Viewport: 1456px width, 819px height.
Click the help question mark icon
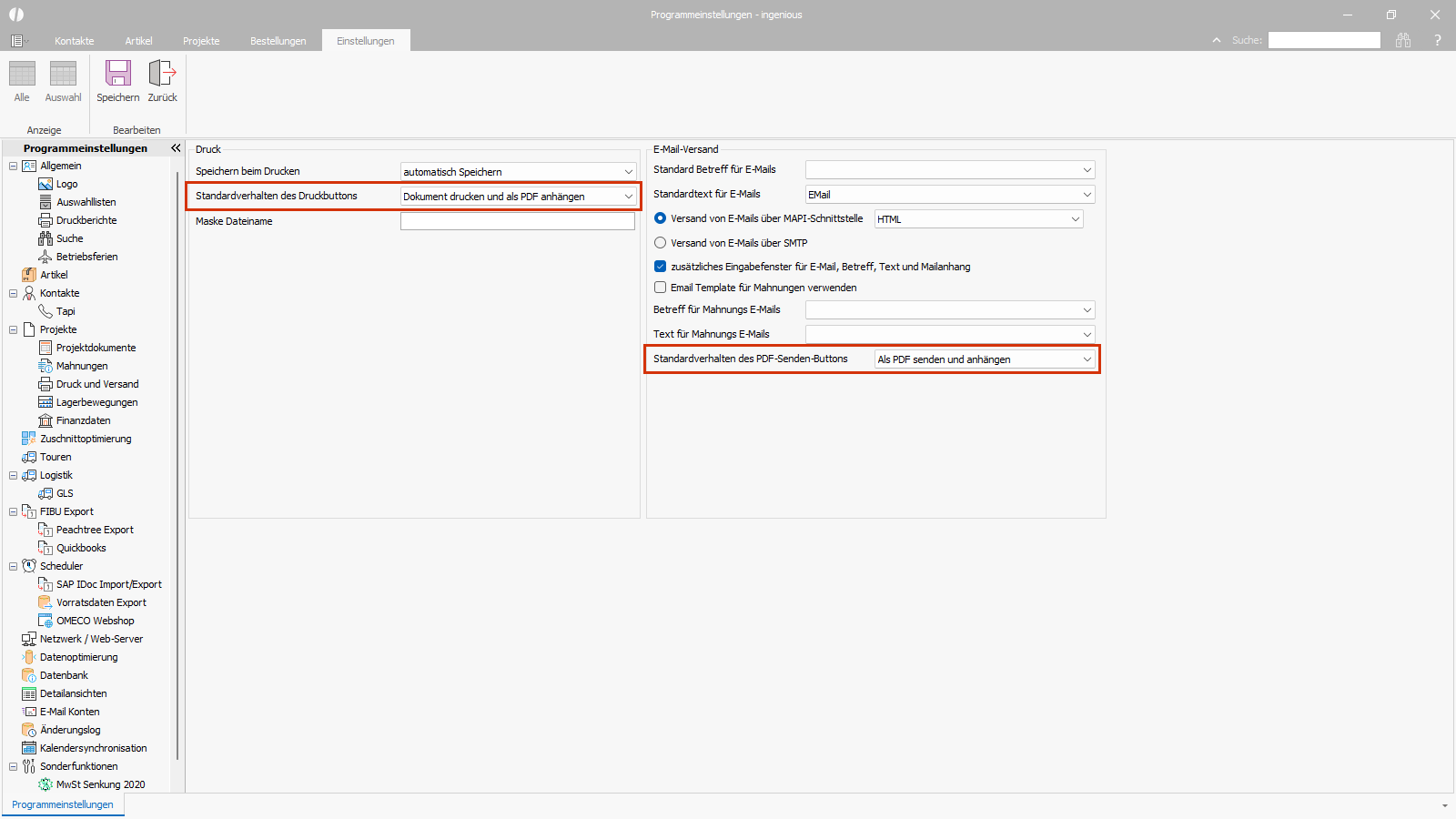click(x=1438, y=40)
